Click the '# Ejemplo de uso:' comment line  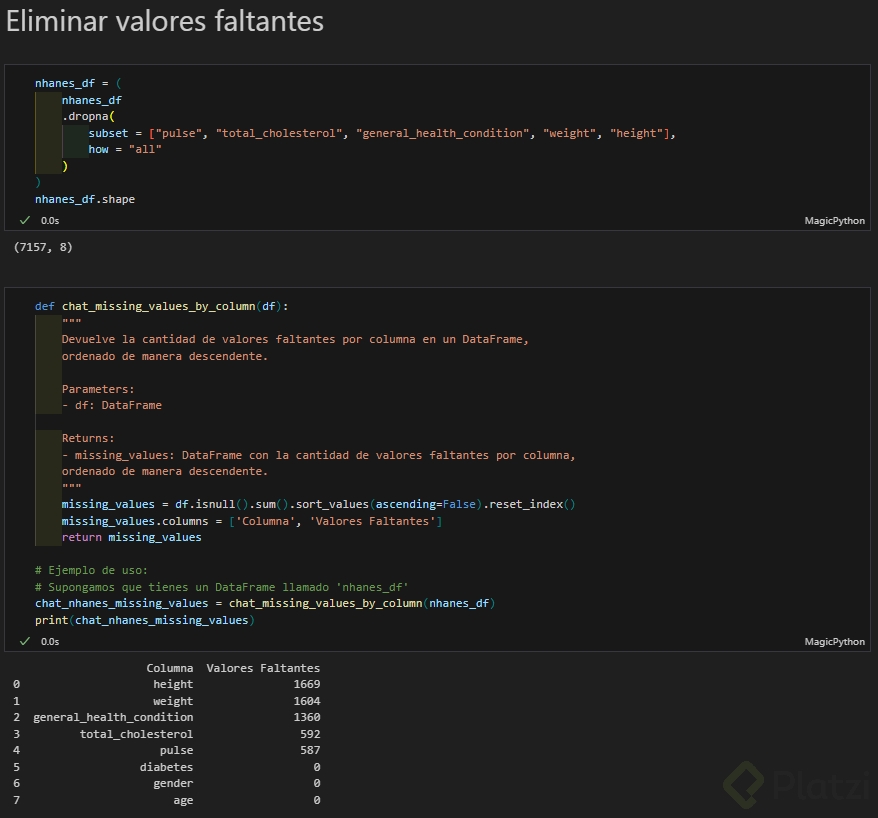pyautogui.click(x=91, y=570)
